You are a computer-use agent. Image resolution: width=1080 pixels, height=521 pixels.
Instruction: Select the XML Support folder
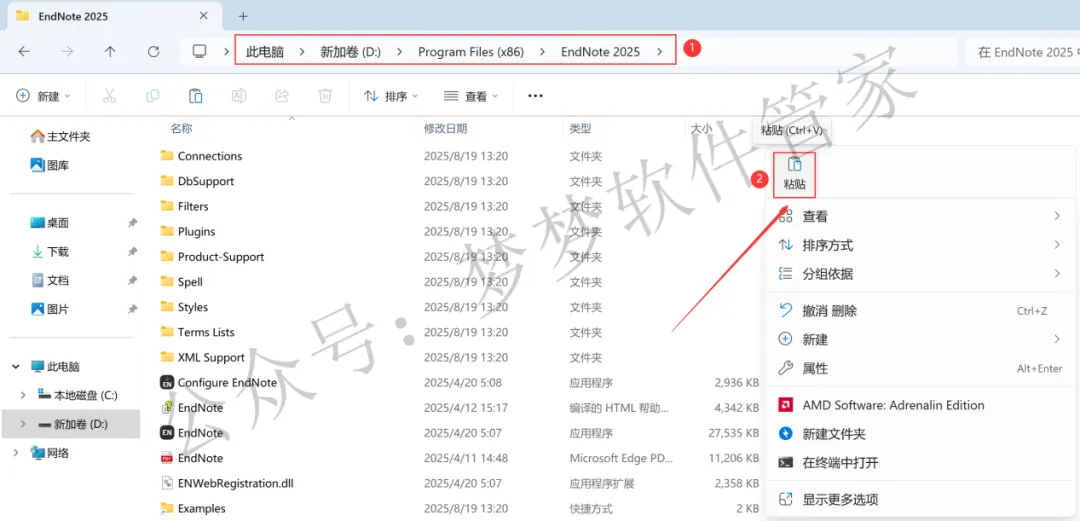tap(211, 357)
